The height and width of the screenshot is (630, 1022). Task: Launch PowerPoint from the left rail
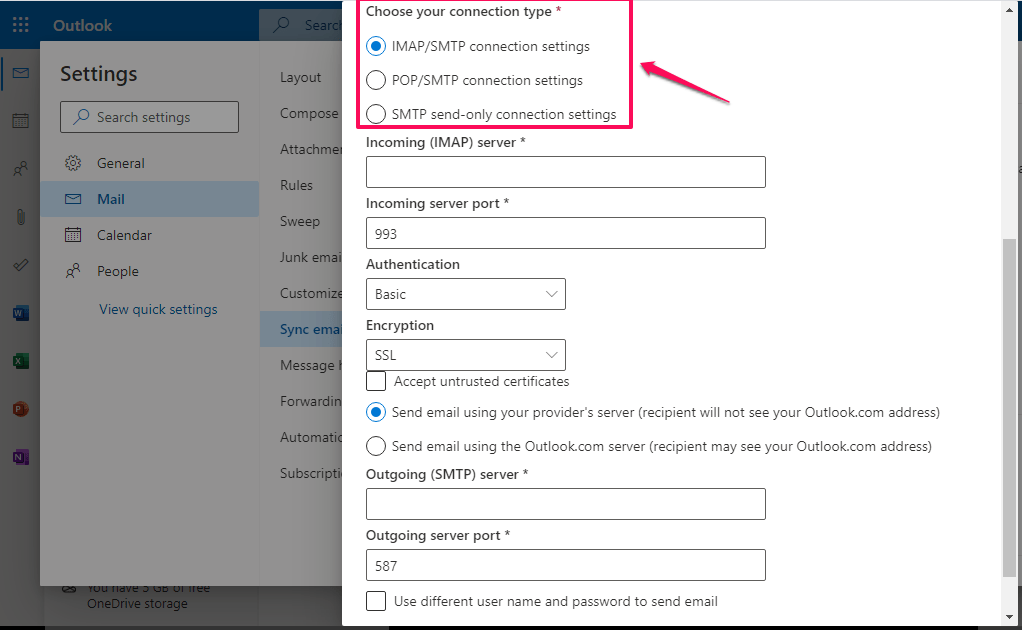20,408
